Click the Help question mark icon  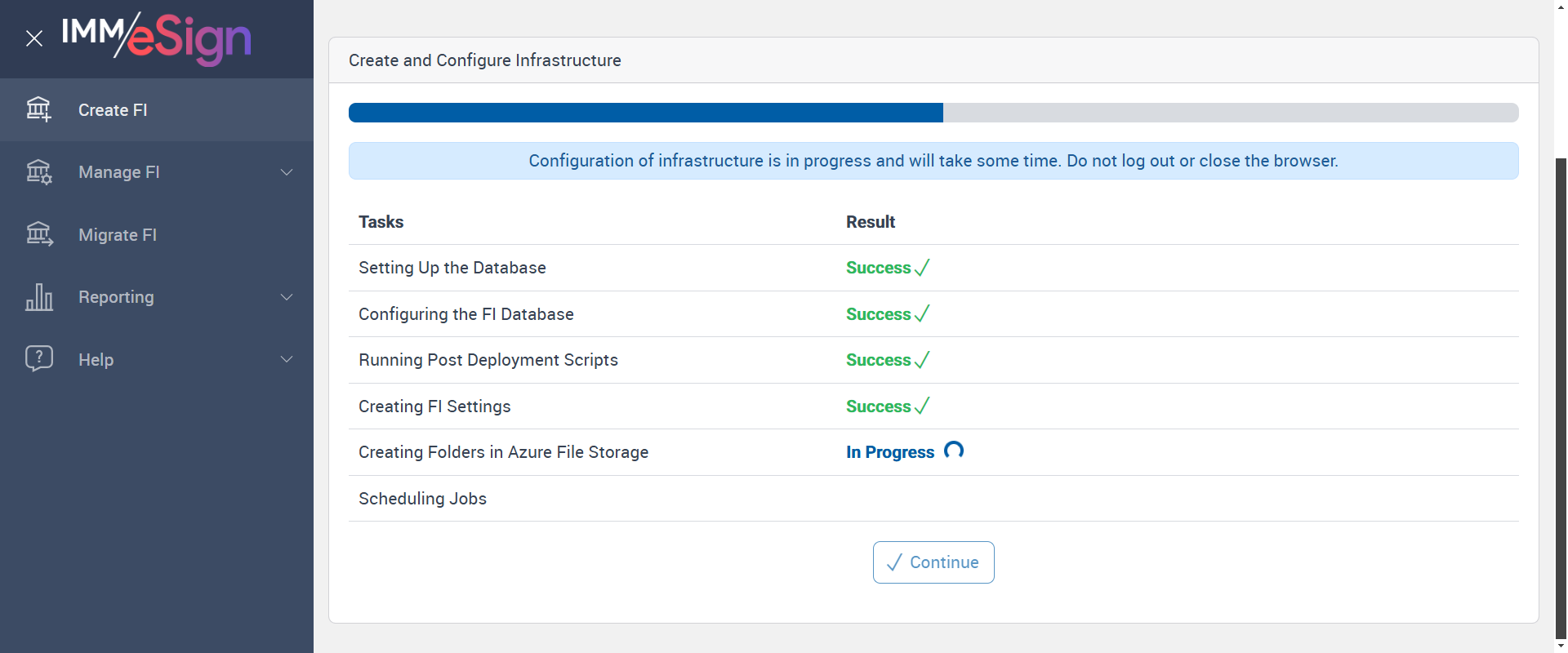coord(38,359)
